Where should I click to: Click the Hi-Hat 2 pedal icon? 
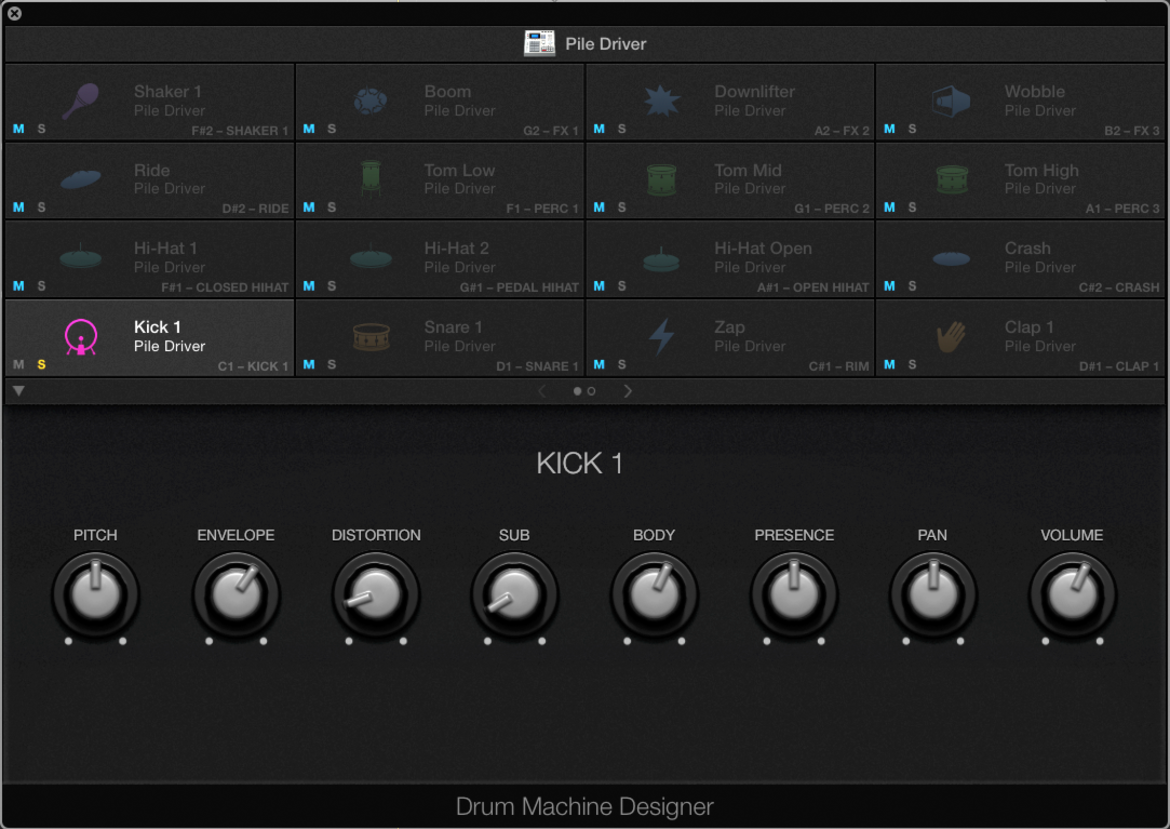tap(371, 257)
